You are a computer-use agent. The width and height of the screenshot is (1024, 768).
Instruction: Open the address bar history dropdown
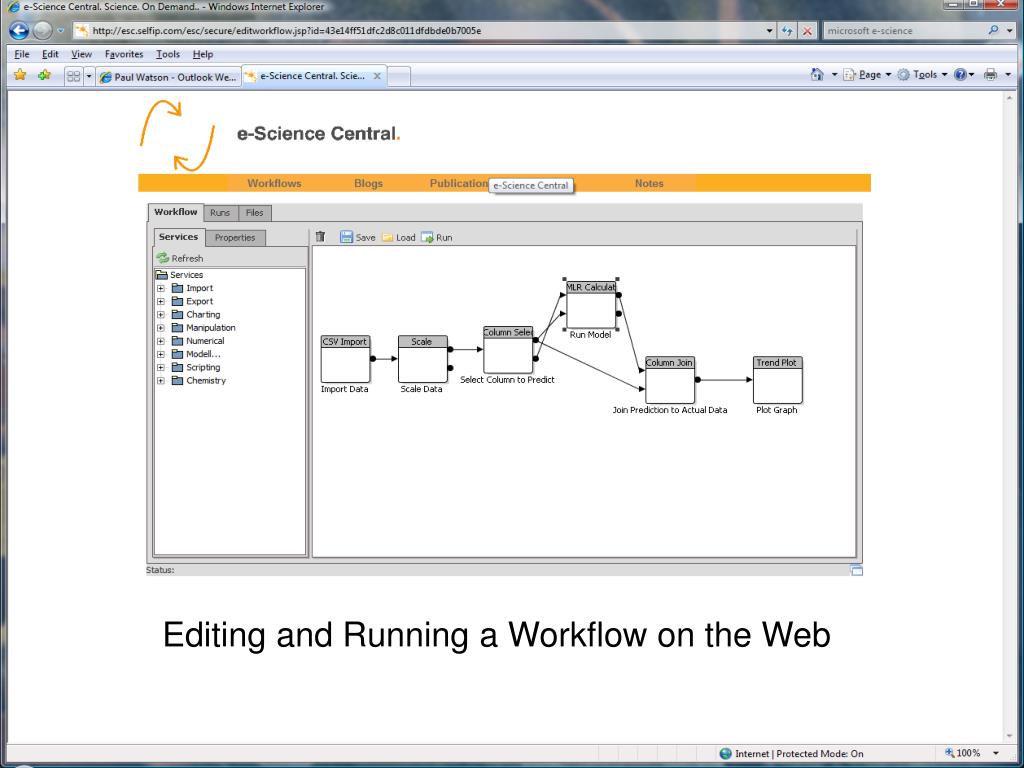[769, 31]
